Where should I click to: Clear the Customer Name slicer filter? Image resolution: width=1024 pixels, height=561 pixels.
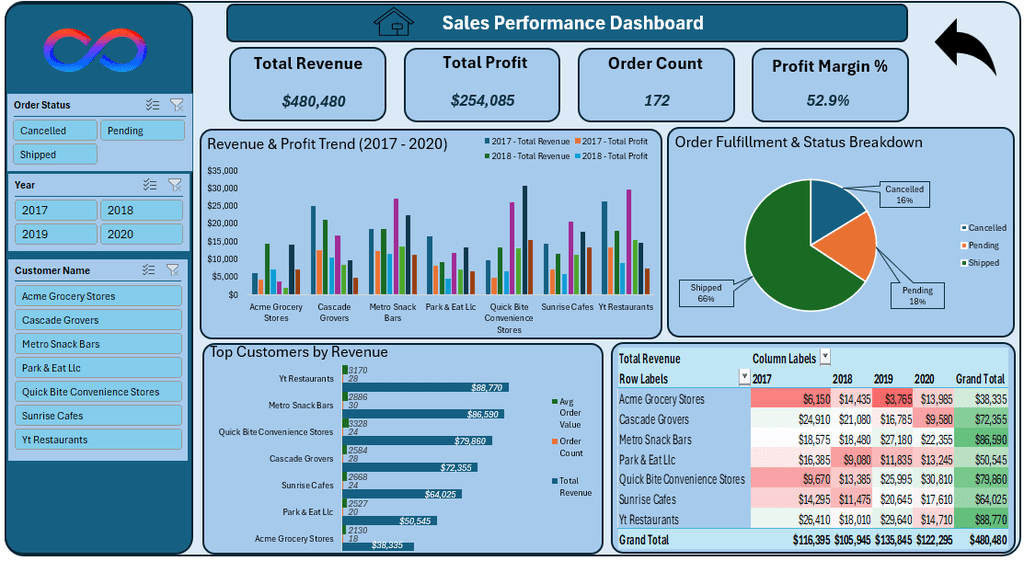172,270
